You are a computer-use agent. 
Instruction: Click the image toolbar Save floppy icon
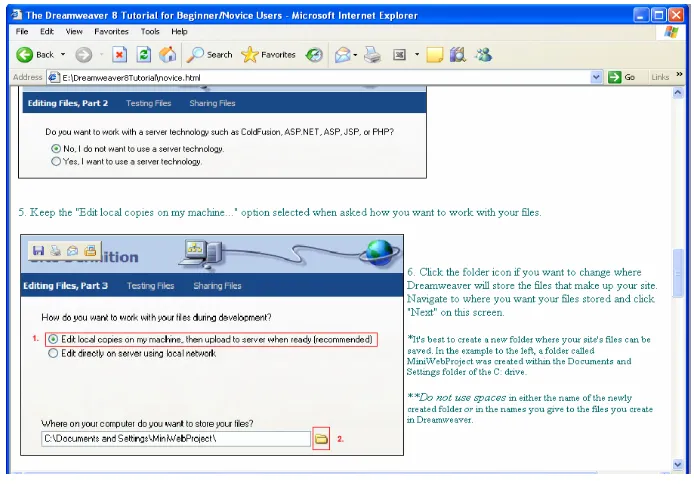[x=39, y=251]
